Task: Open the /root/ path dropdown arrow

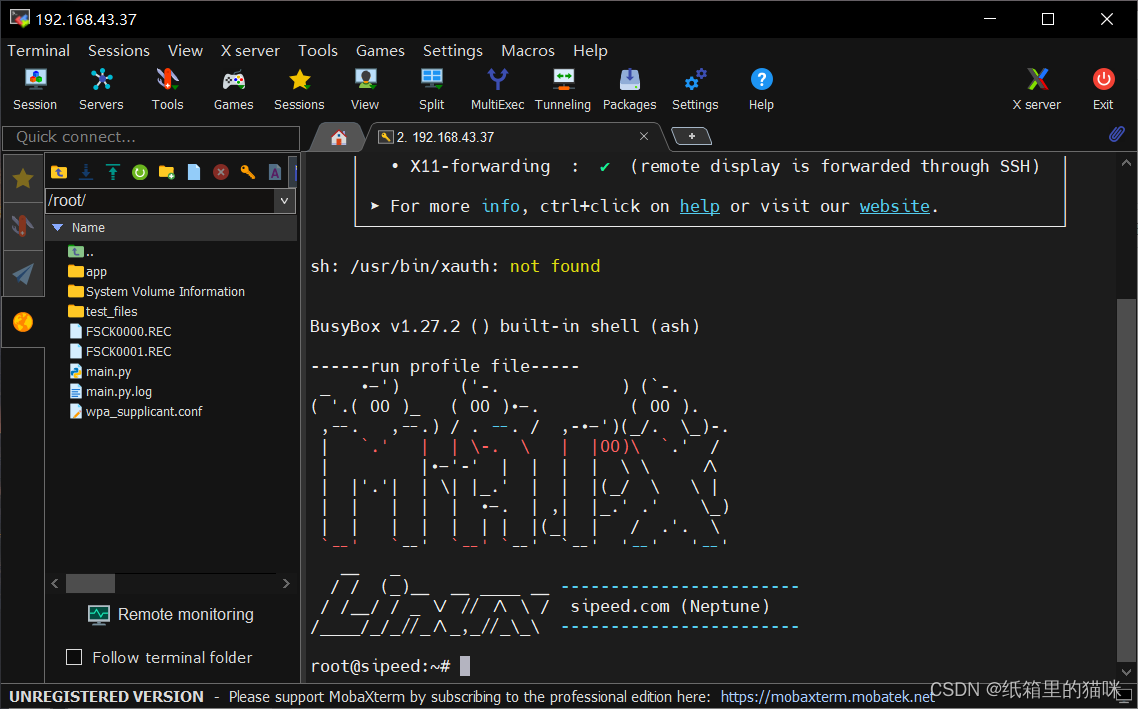Action: 284,200
